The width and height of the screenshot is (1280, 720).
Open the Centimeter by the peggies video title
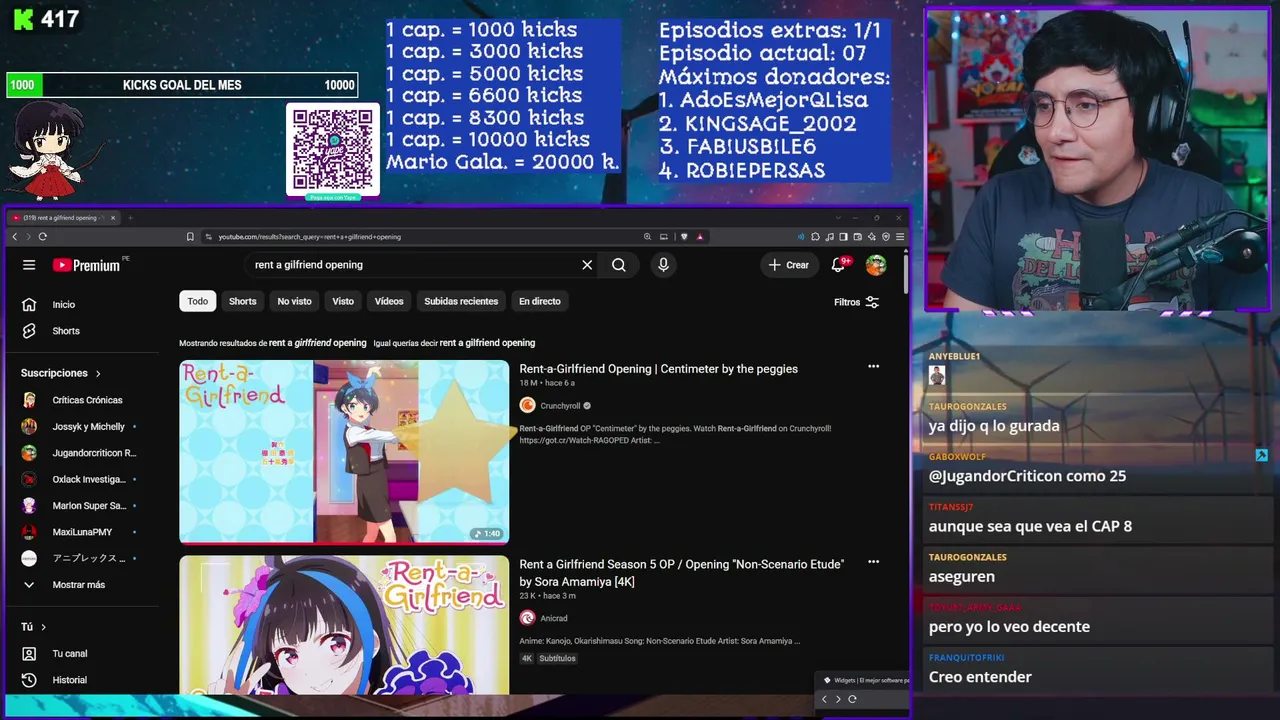click(658, 369)
